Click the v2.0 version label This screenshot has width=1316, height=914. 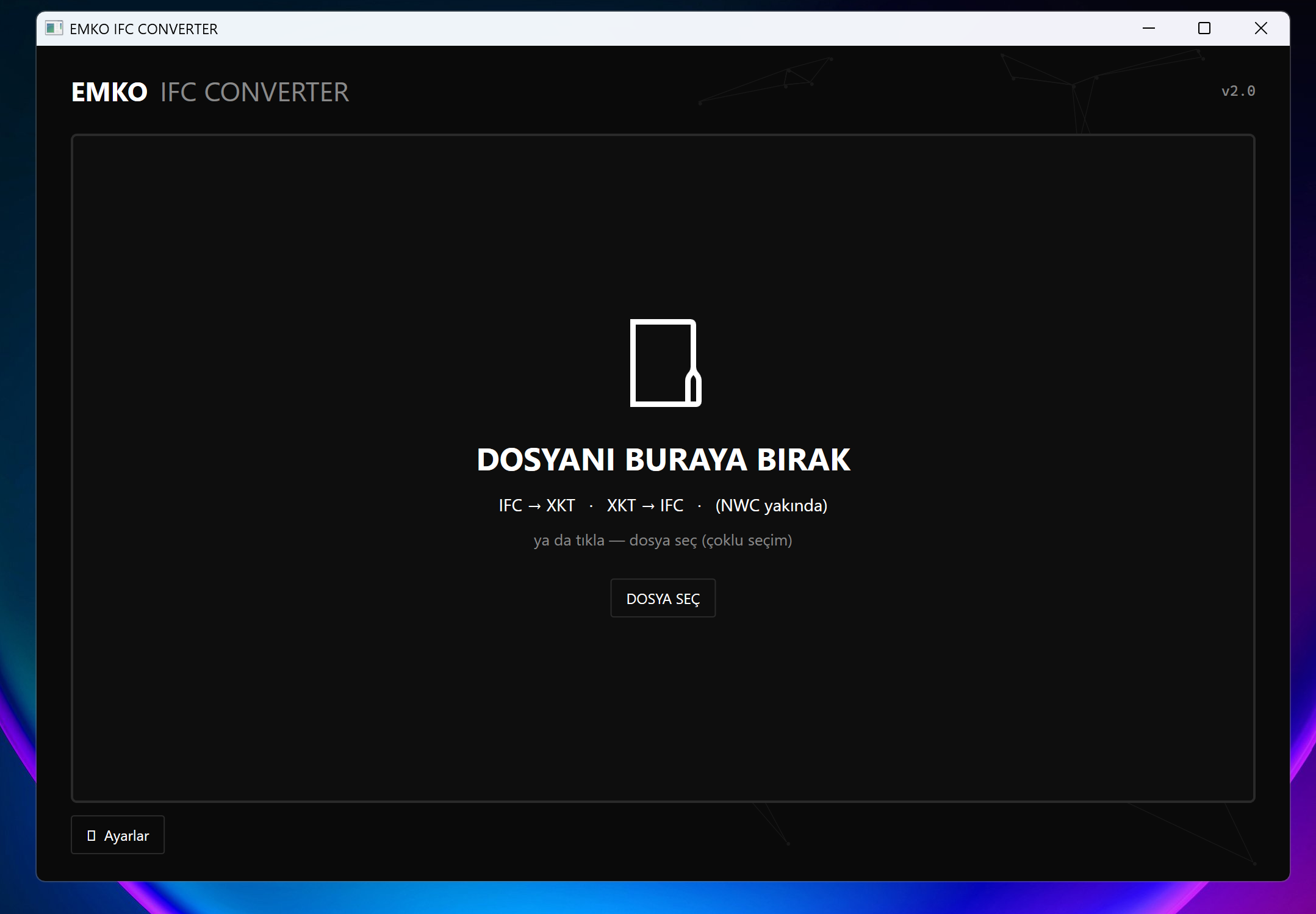[x=1238, y=91]
